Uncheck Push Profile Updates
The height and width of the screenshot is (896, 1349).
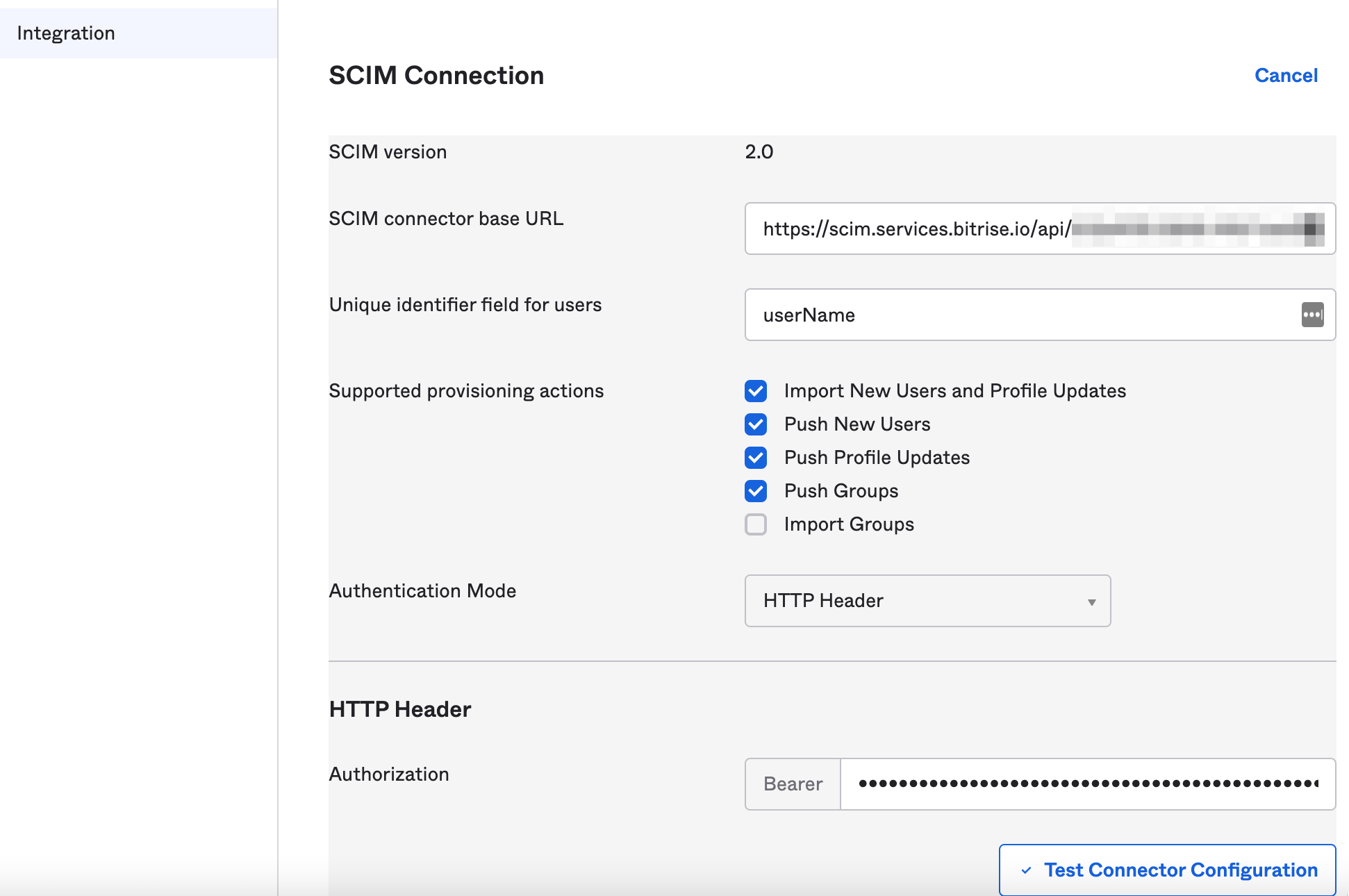(755, 458)
